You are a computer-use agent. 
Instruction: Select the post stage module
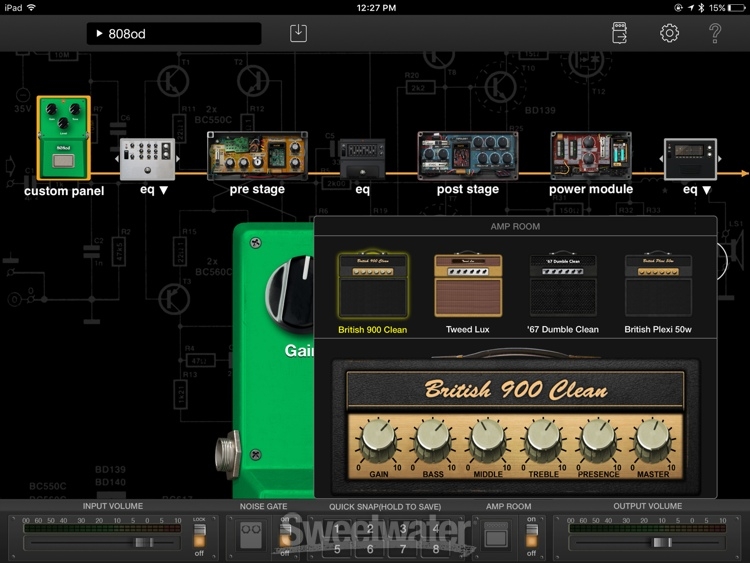point(468,156)
